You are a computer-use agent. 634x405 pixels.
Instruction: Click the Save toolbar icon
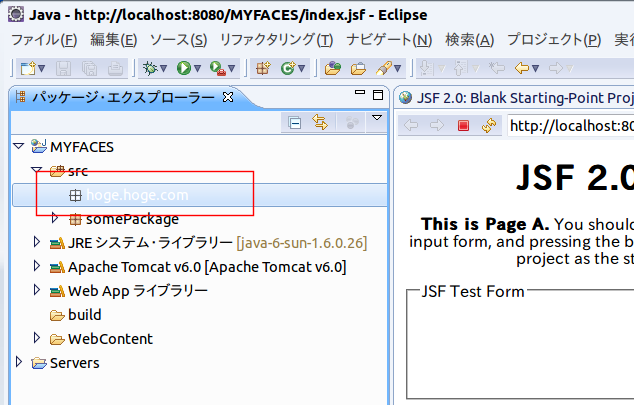[x=63, y=69]
